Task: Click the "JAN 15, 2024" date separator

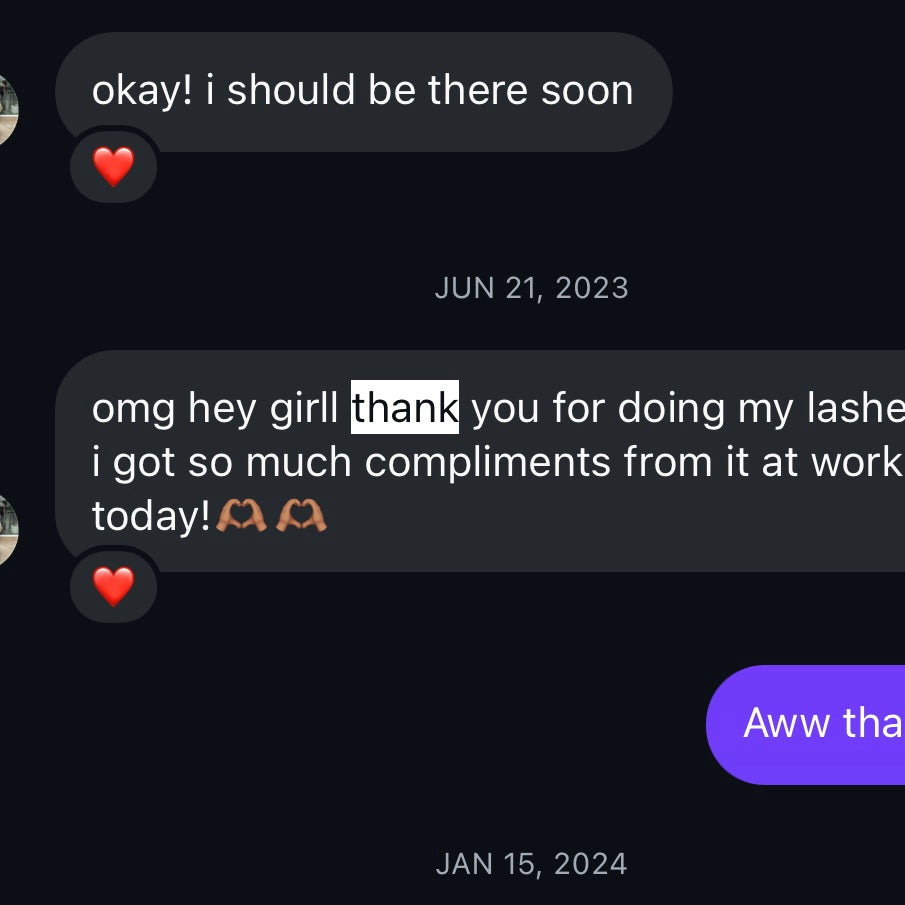Action: pos(531,863)
